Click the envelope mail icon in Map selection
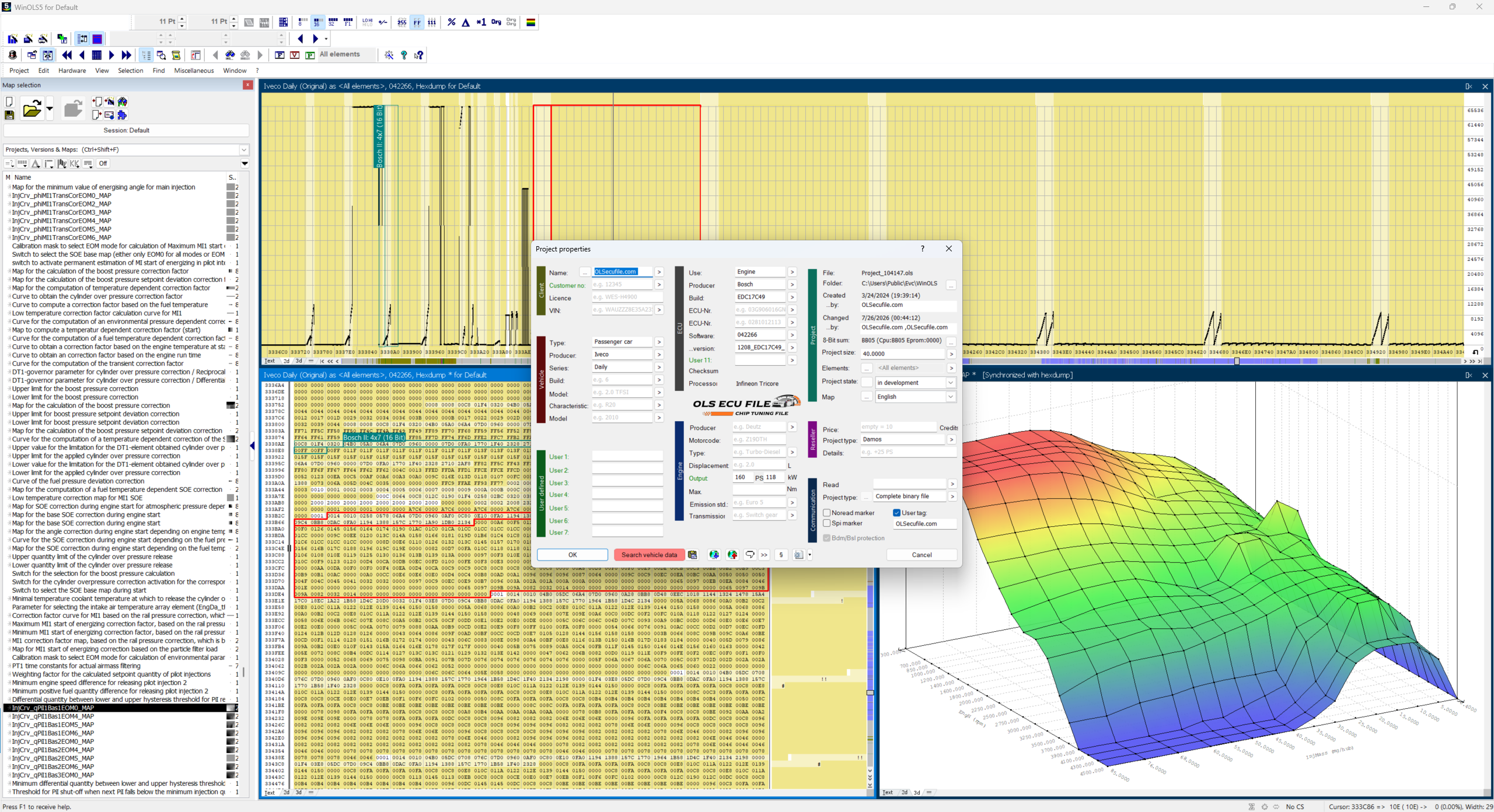This screenshot has width=1494, height=812. tap(109, 115)
